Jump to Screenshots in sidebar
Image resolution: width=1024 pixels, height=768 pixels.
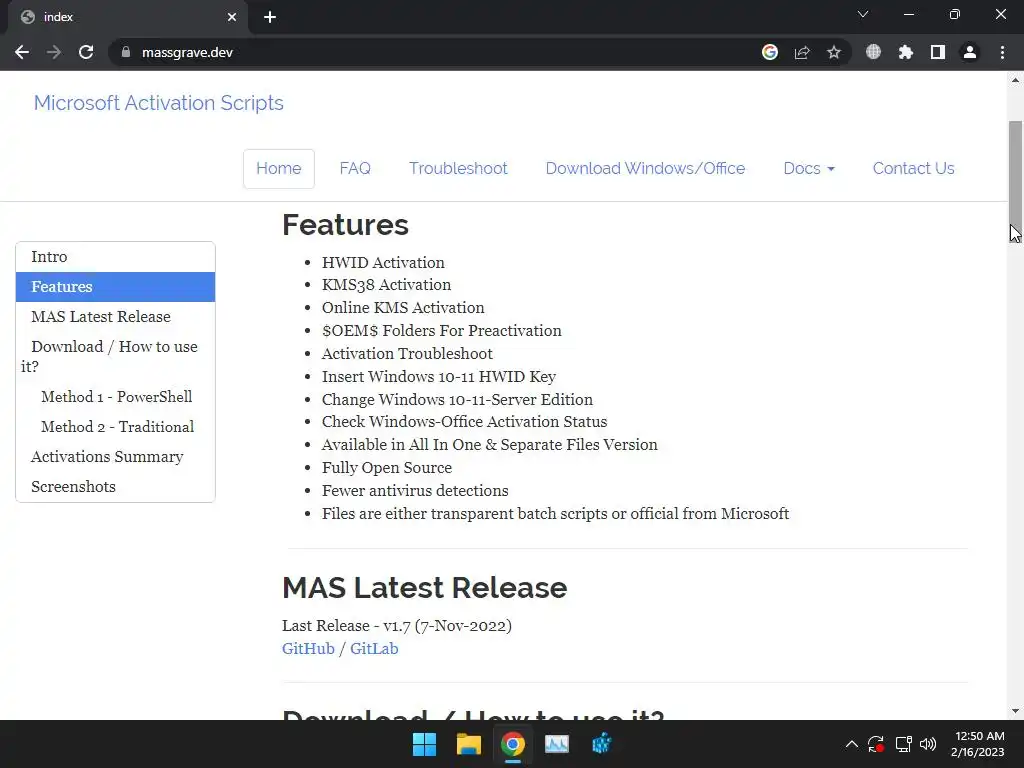[x=116, y=487]
